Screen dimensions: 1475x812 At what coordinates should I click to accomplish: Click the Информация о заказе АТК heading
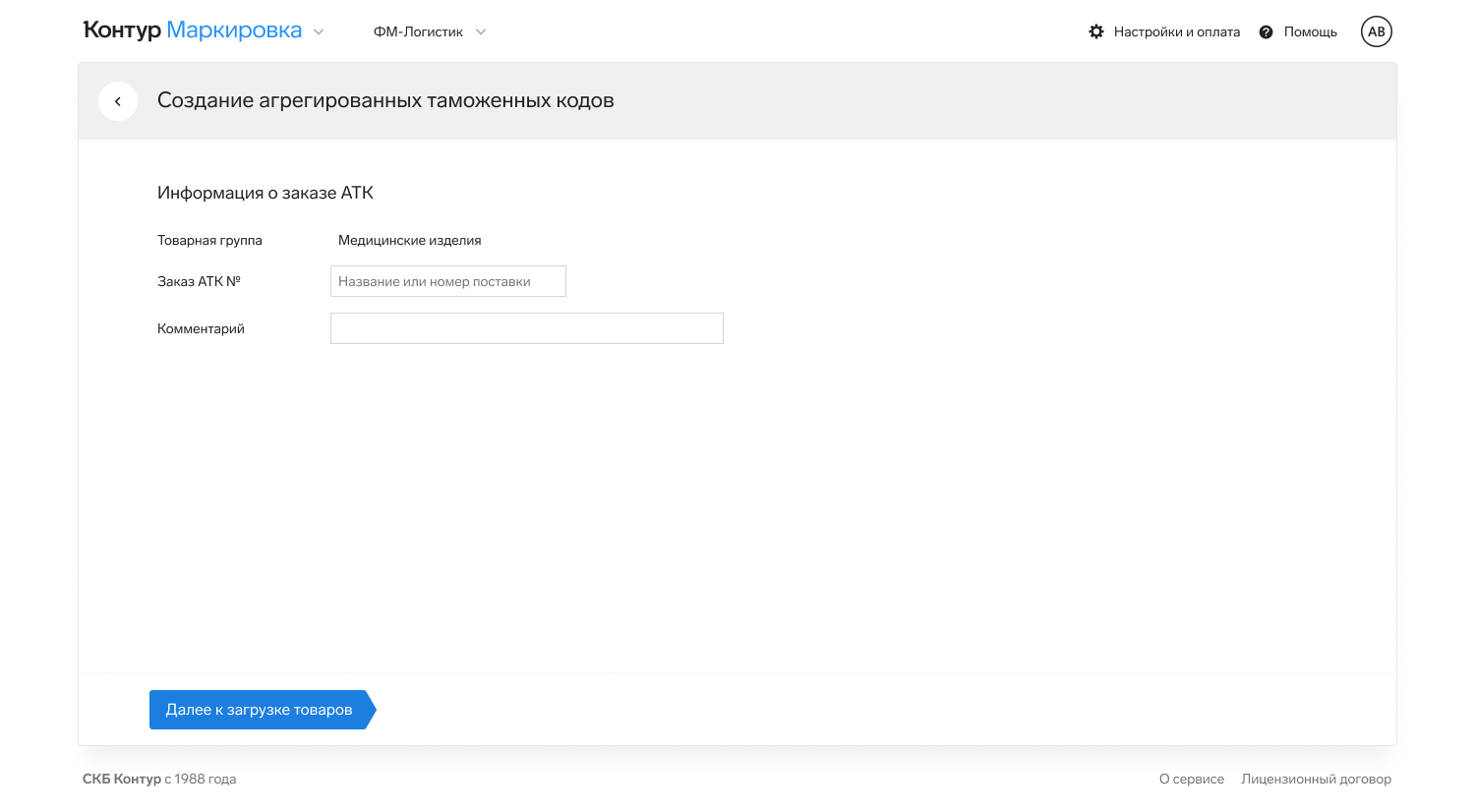(x=265, y=193)
